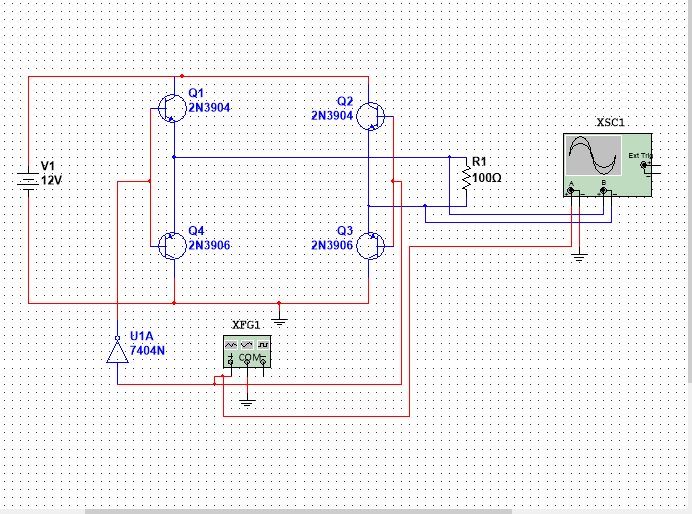Select the Q4 2N3906 model label
This screenshot has width=692, height=514.
[x=210, y=245]
